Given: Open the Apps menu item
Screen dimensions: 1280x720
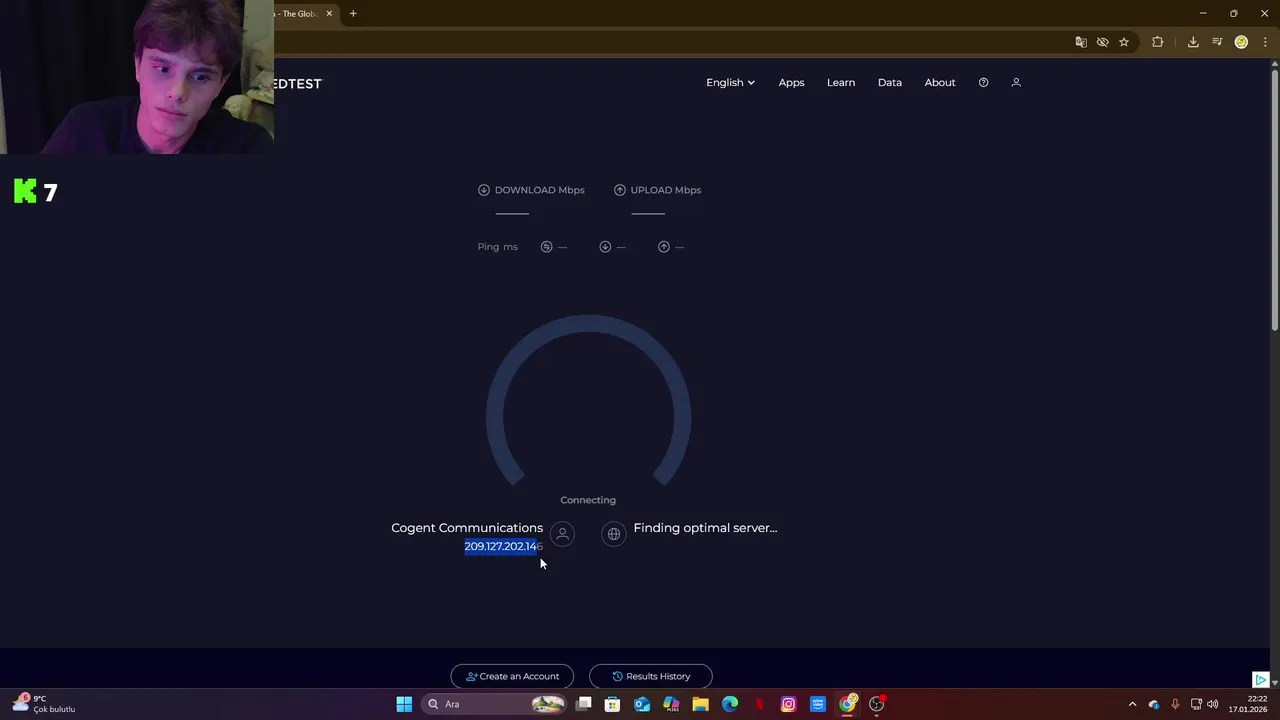Looking at the screenshot, I should click(791, 83).
